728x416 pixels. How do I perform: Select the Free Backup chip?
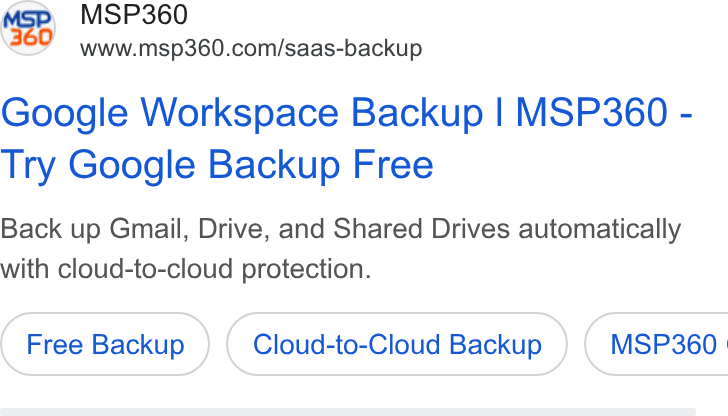(105, 344)
